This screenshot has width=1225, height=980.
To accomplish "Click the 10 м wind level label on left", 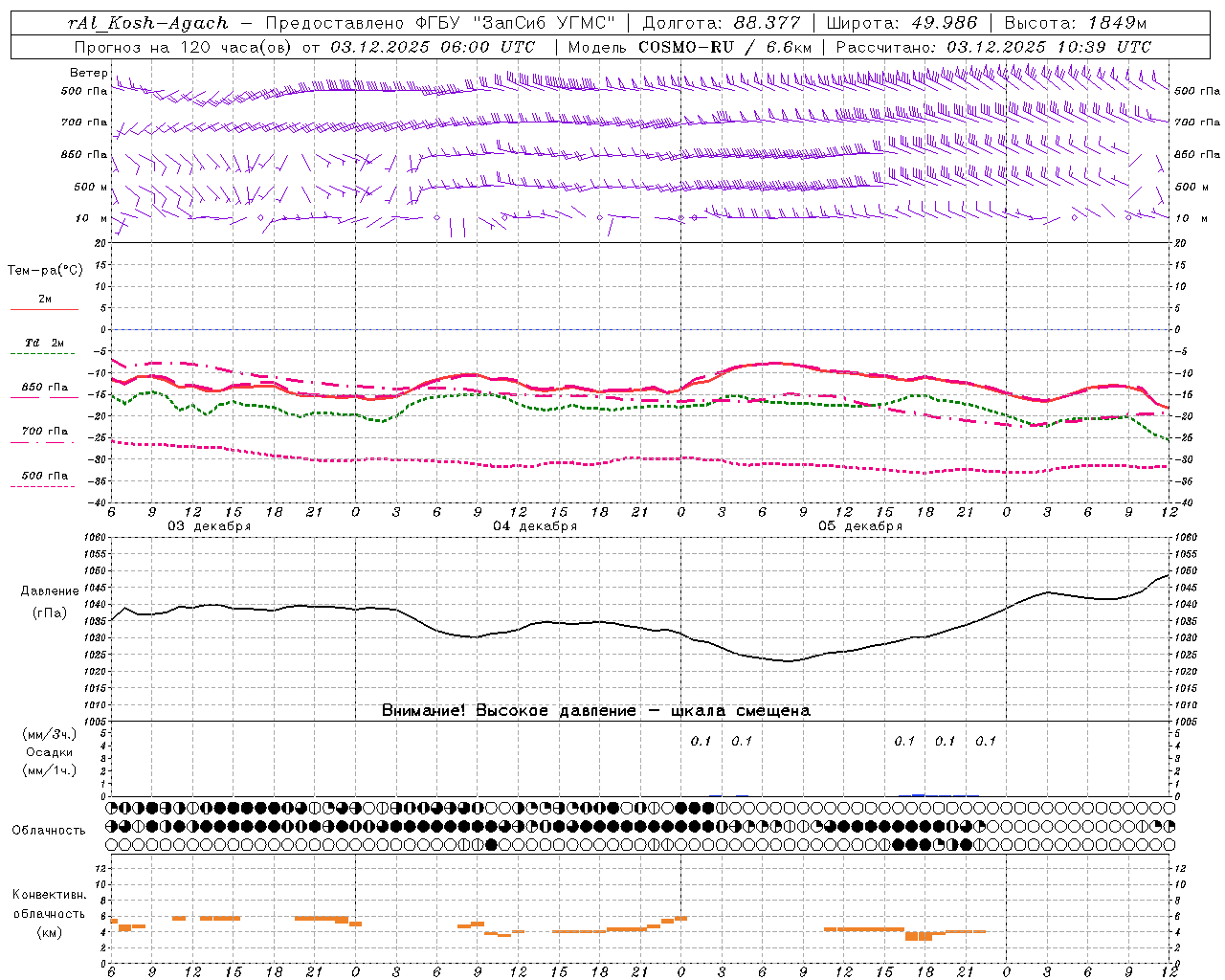I will pos(92,218).
